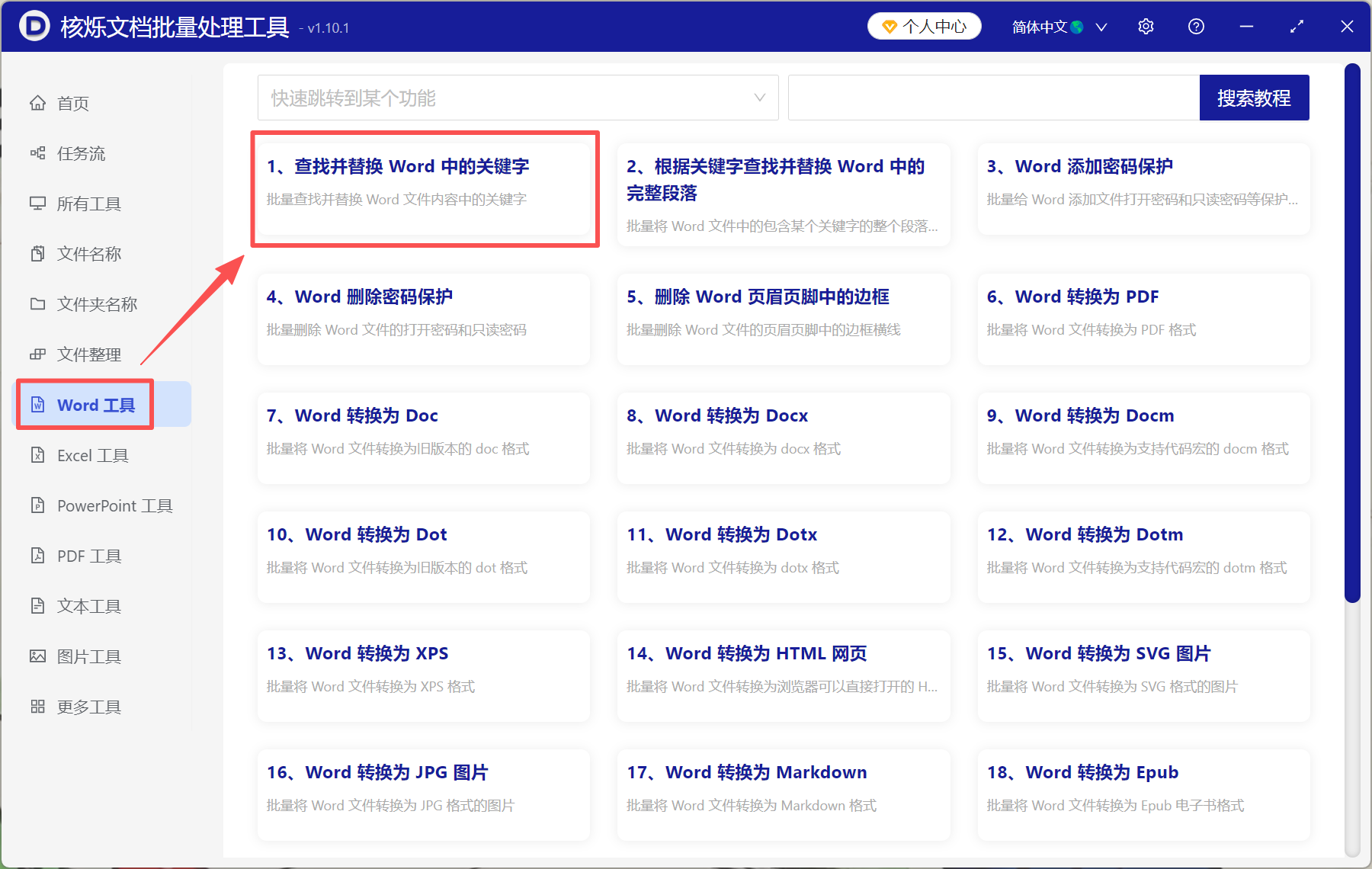Click the 所有工具 tools icon

point(38,204)
